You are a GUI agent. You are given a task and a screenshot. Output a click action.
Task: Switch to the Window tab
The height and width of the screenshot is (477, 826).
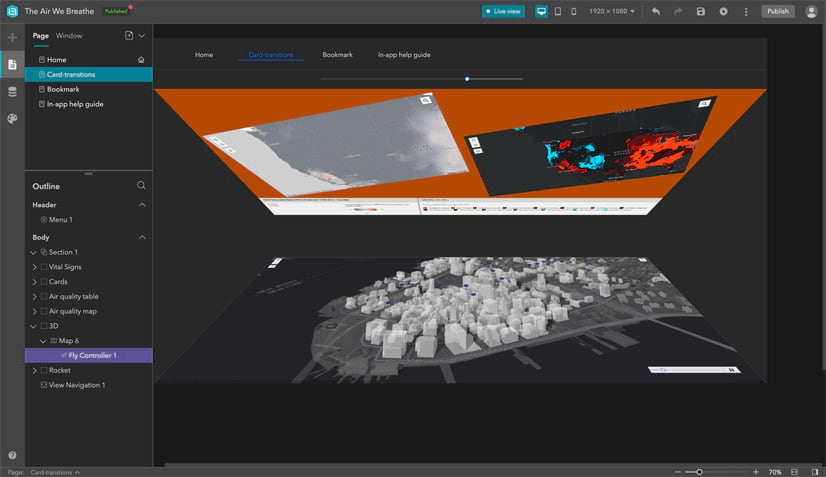pyautogui.click(x=69, y=36)
